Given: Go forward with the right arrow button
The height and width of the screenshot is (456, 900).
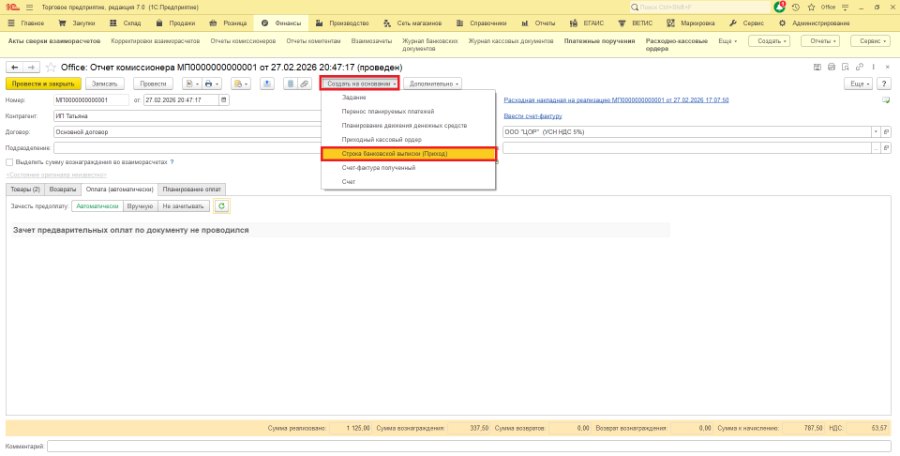Looking at the screenshot, I should pos(32,68).
